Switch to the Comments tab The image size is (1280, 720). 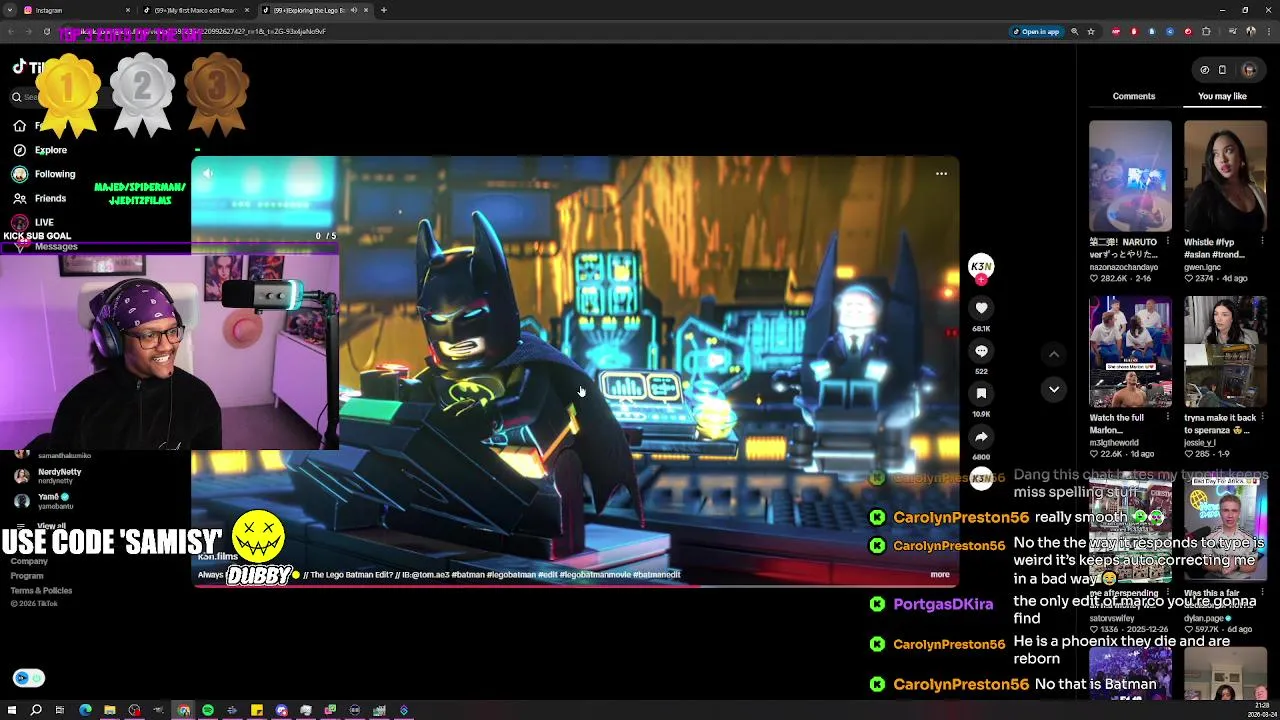coord(1134,96)
